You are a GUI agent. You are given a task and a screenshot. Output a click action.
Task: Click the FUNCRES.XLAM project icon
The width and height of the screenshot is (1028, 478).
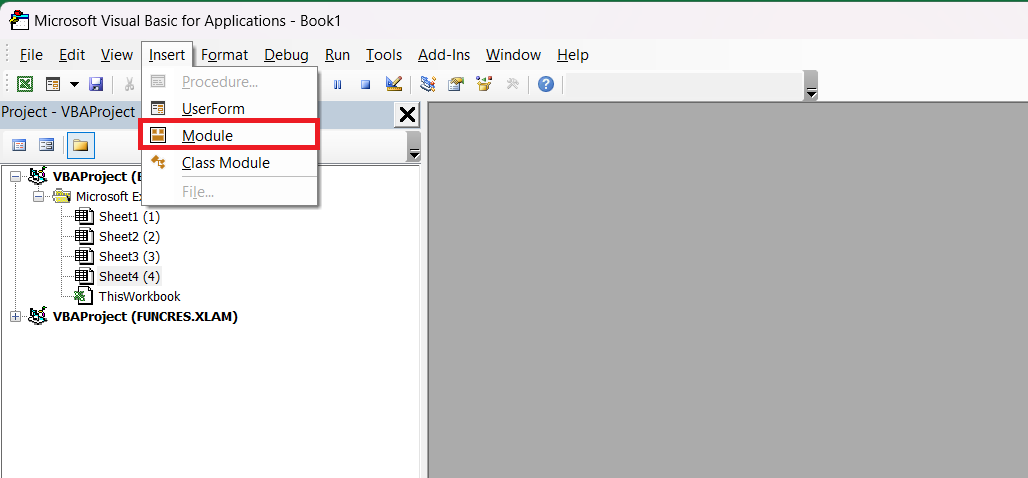point(39,316)
